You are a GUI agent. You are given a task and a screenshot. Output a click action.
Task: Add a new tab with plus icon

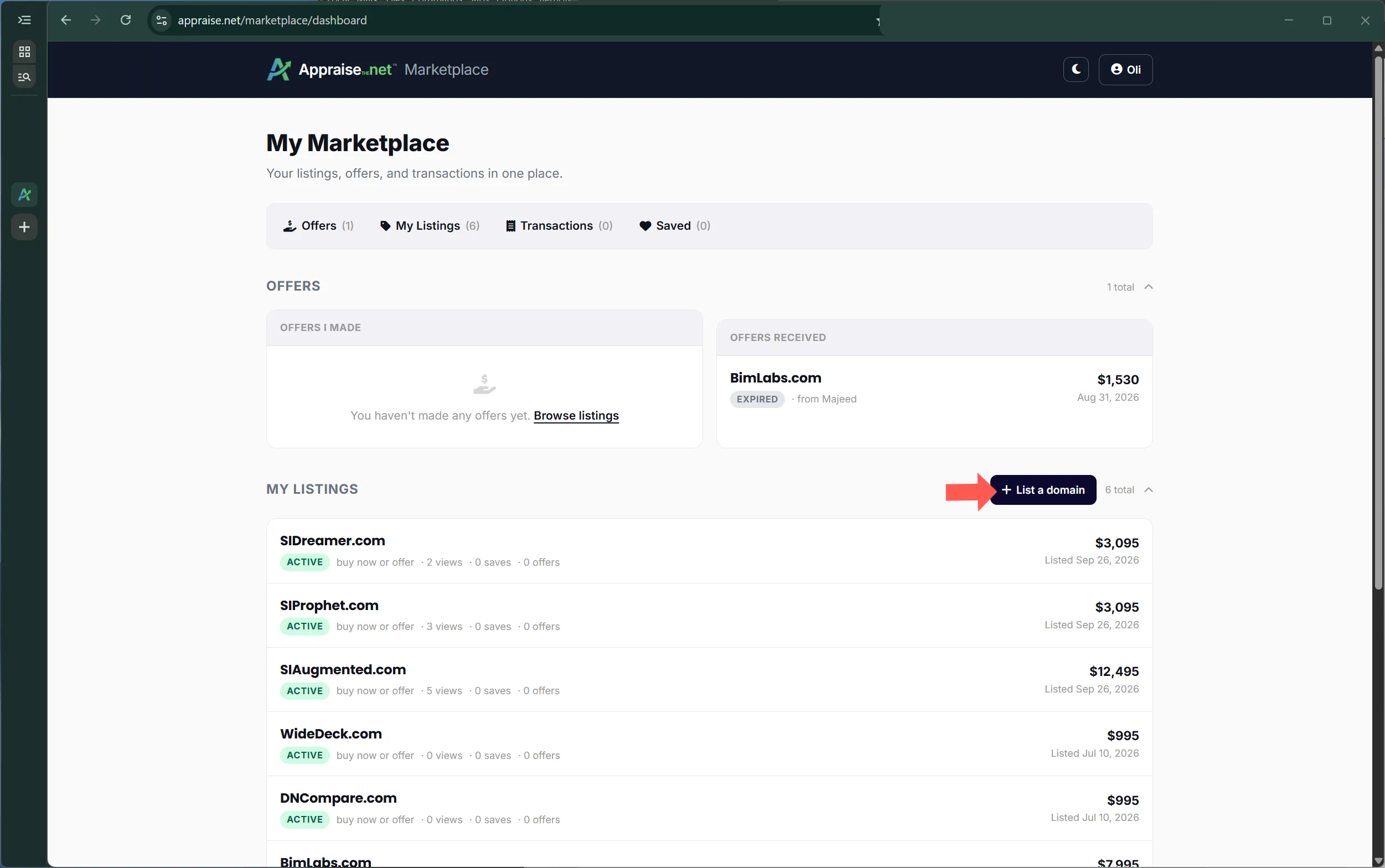(24, 228)
